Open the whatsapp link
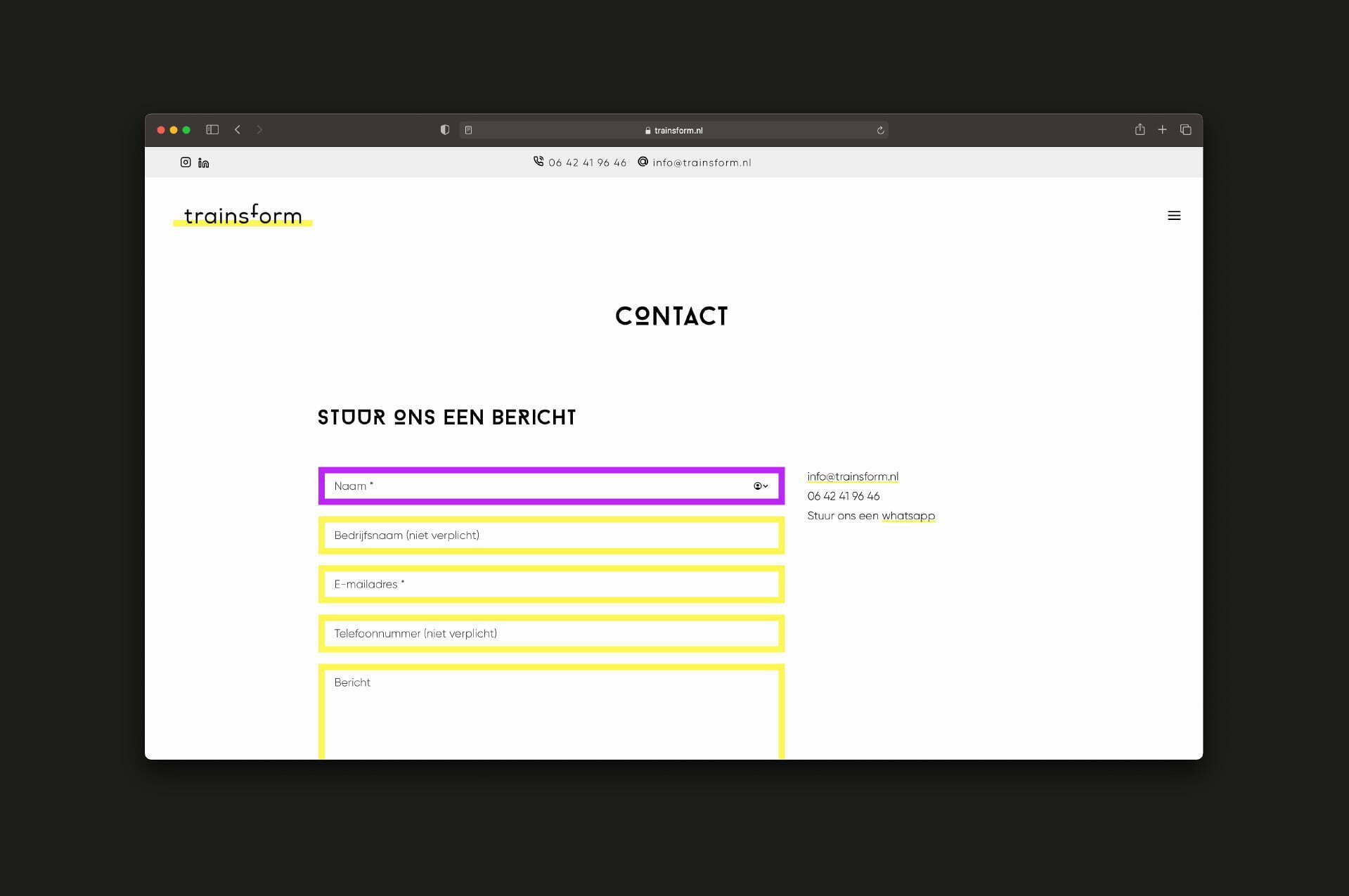Viewport: 1349px width, 896px height. point(908,516)
